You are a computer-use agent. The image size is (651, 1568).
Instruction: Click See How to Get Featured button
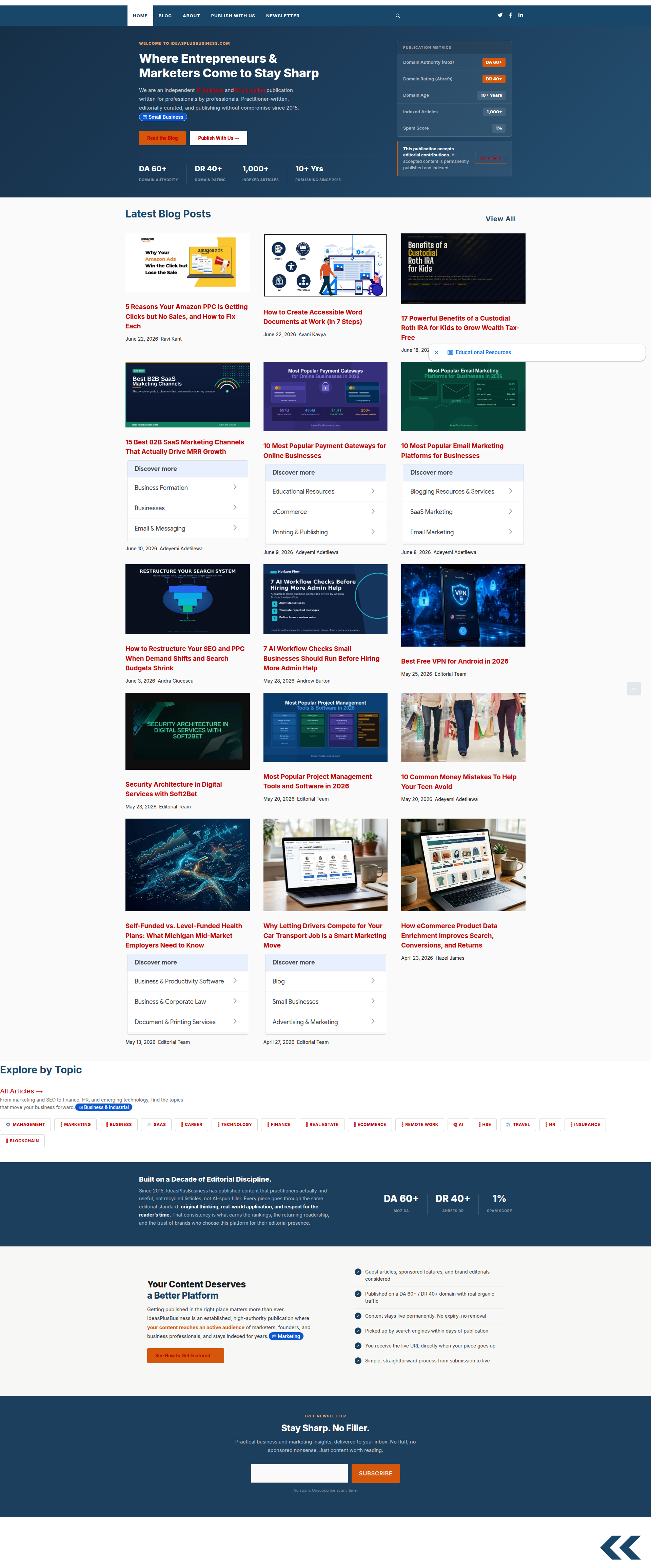(x=185, y=1356)
